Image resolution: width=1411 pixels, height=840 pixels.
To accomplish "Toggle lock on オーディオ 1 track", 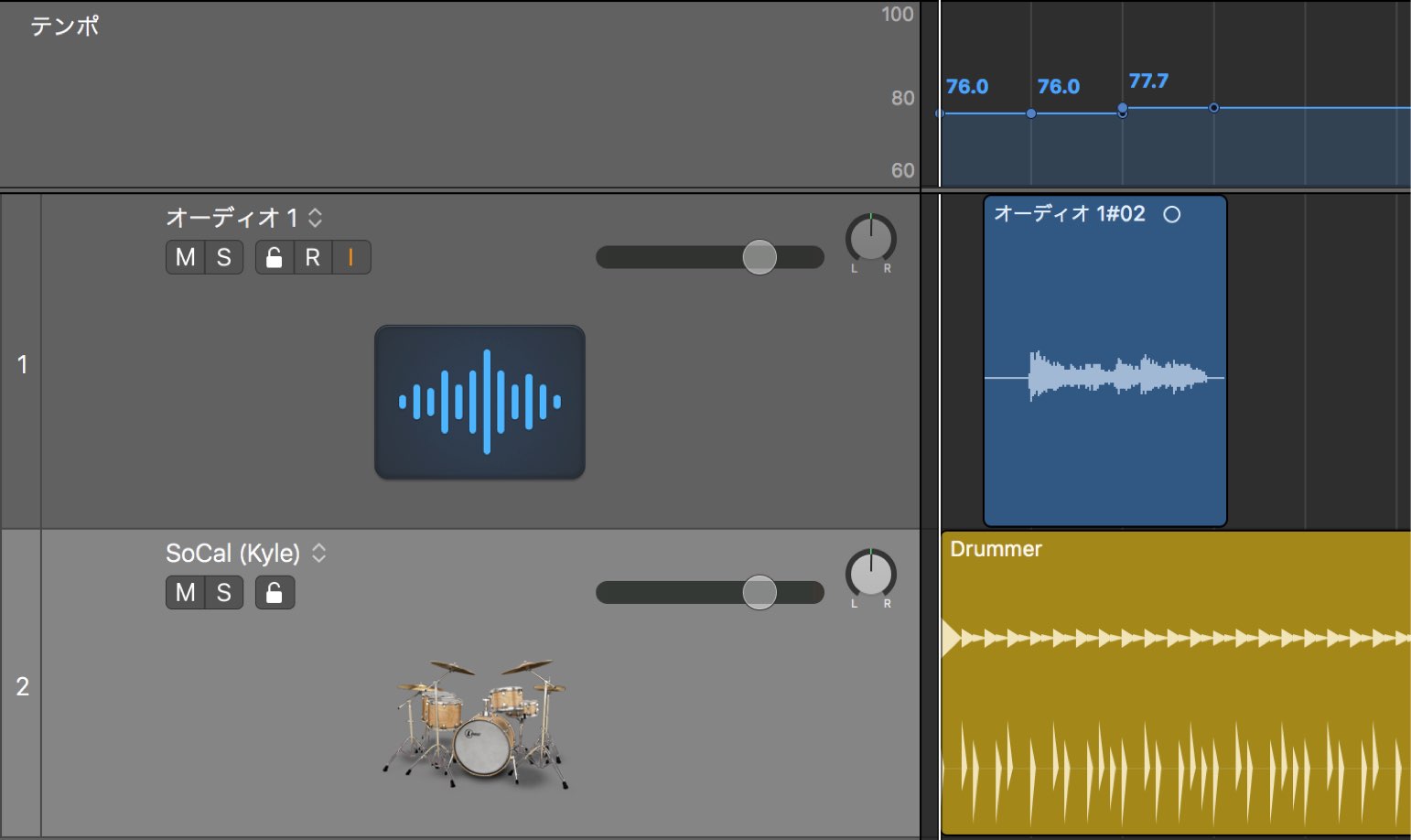I will pyautogui.click(x=274, y=258).
